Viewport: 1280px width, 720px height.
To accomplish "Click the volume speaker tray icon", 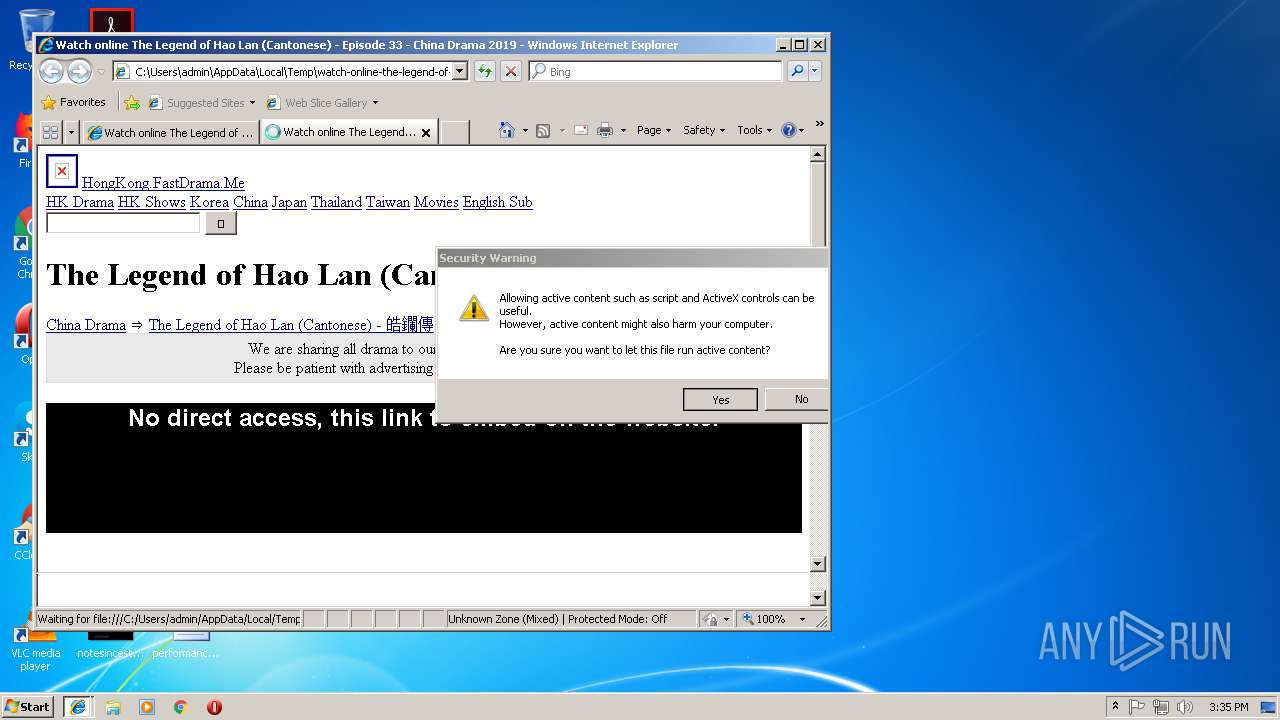I will [1185, 707].
